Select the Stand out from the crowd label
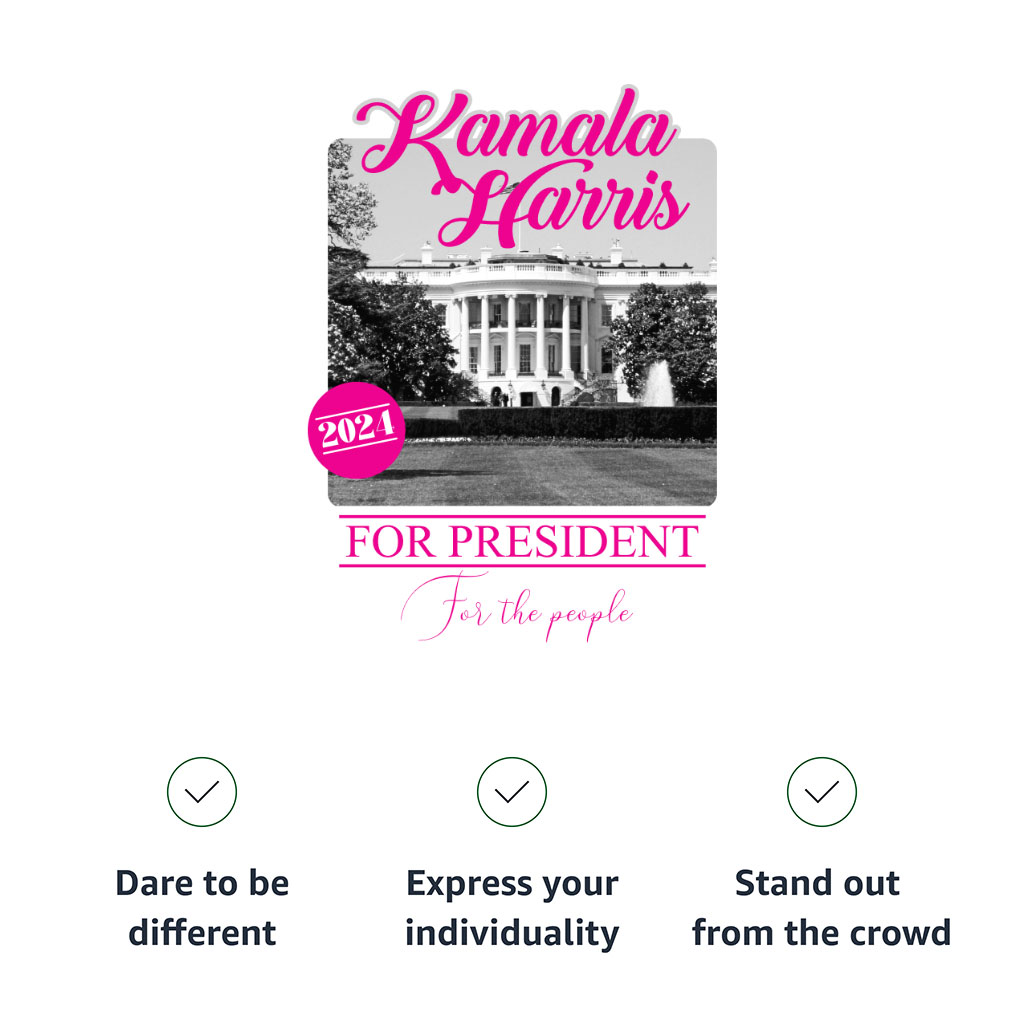1024x1024 pixels. [822, 908]
